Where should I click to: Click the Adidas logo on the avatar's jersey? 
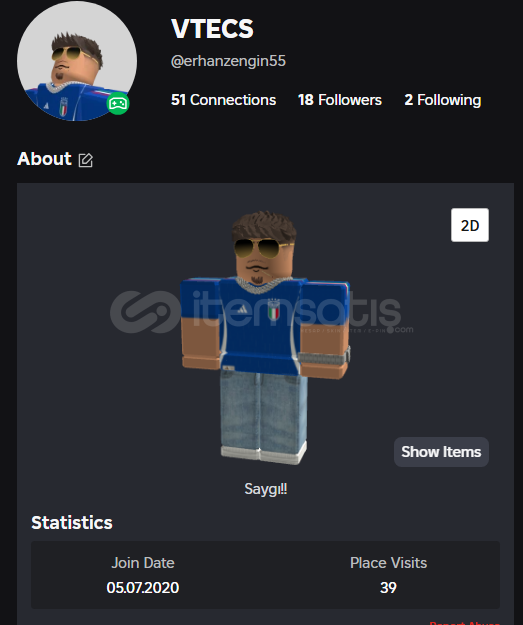tap(242, 309)
